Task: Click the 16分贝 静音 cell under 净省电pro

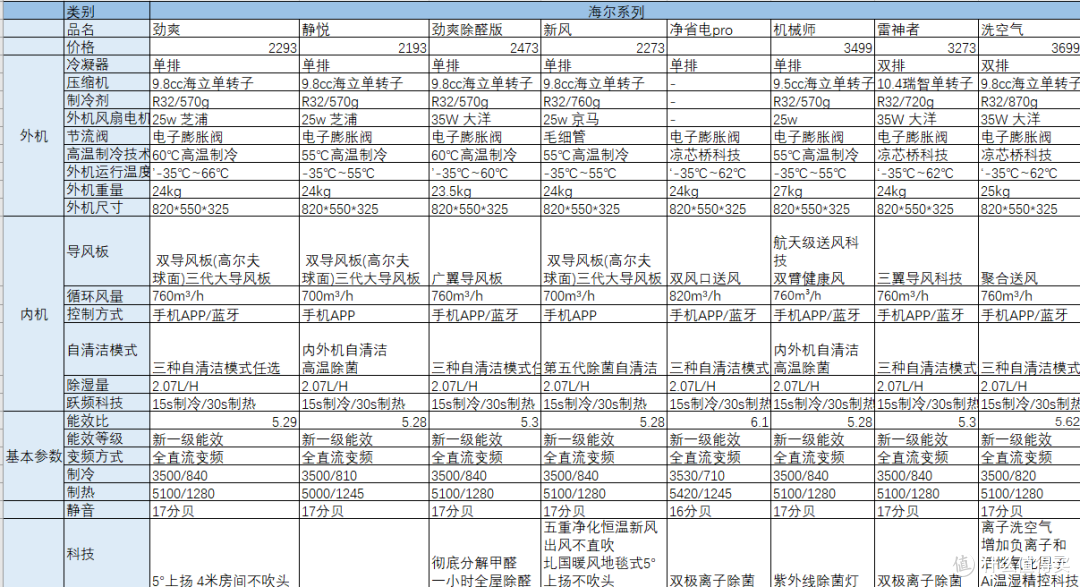Action: tap(690, 510)
